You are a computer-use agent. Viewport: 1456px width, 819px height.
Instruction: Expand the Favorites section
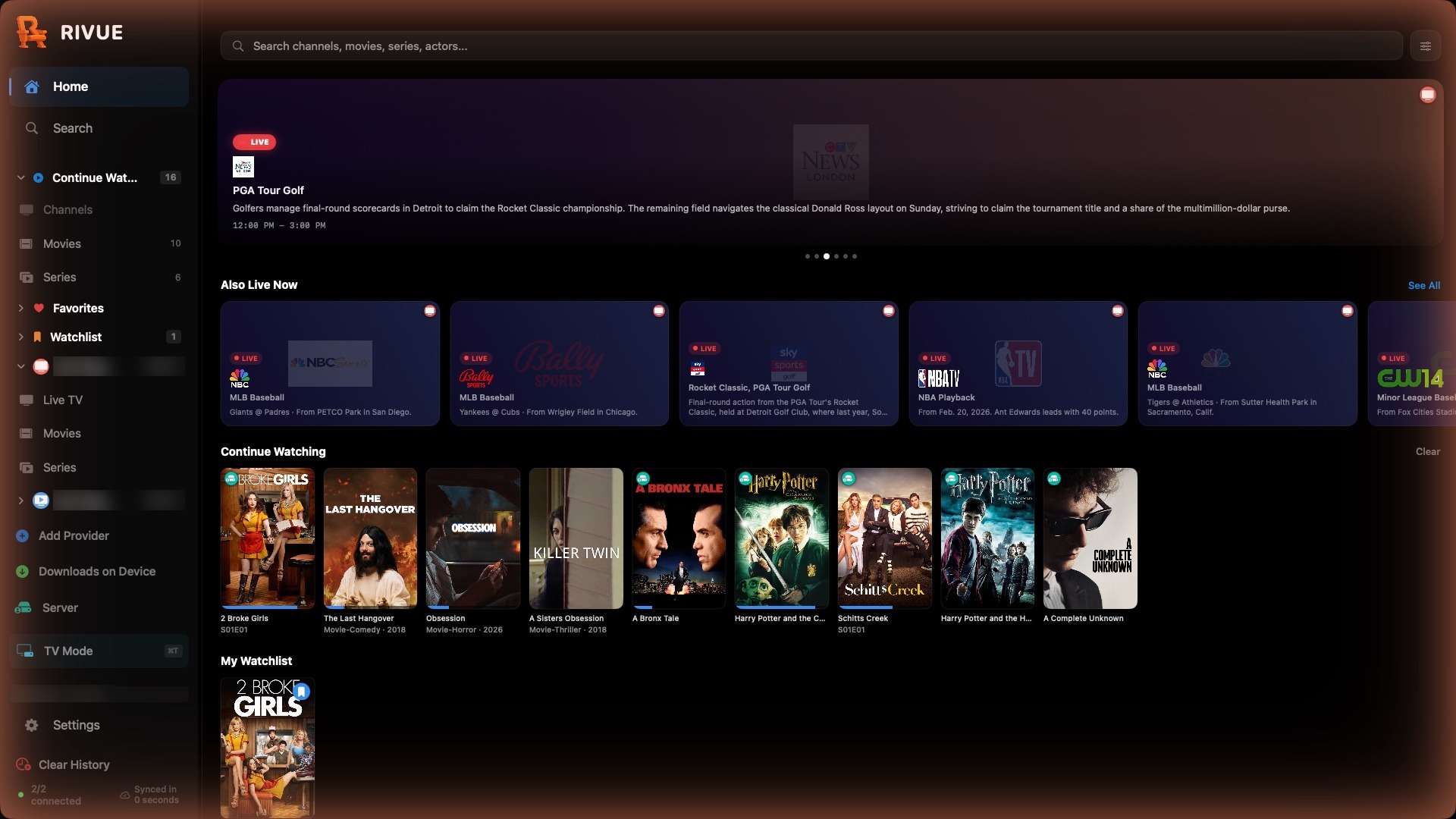[21, 308]
